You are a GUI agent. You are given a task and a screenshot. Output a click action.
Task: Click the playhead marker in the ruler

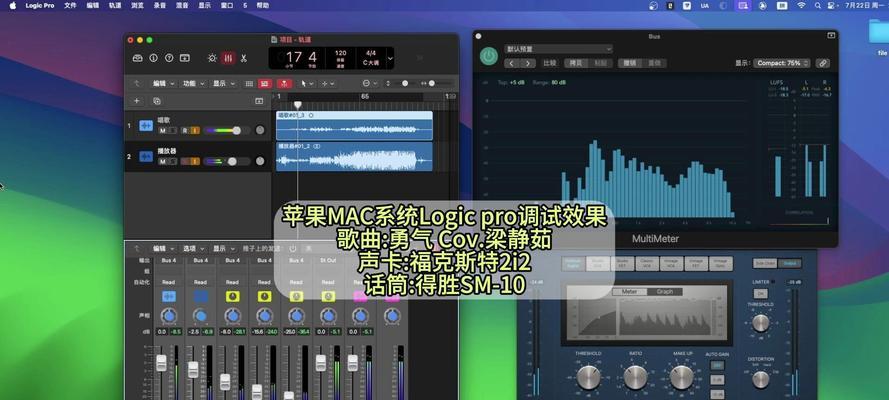point(297,105)
